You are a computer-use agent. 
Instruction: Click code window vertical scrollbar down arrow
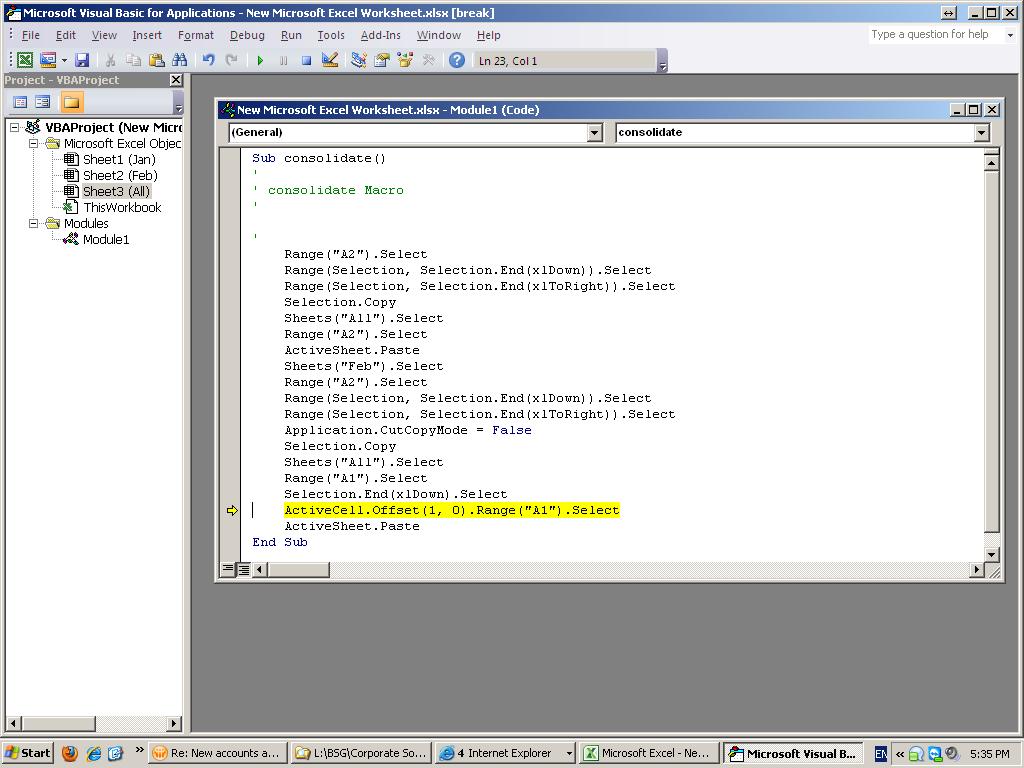[x=991, y=554]
